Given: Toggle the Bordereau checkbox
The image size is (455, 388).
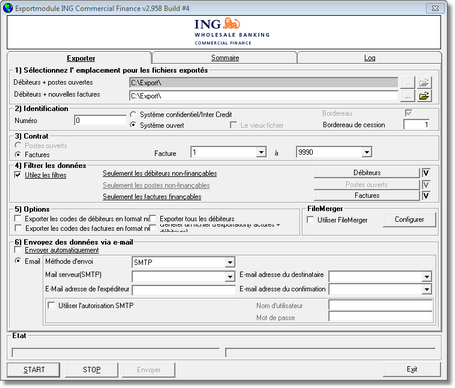Looking at the screenshot, I should [x=408, y=113].
